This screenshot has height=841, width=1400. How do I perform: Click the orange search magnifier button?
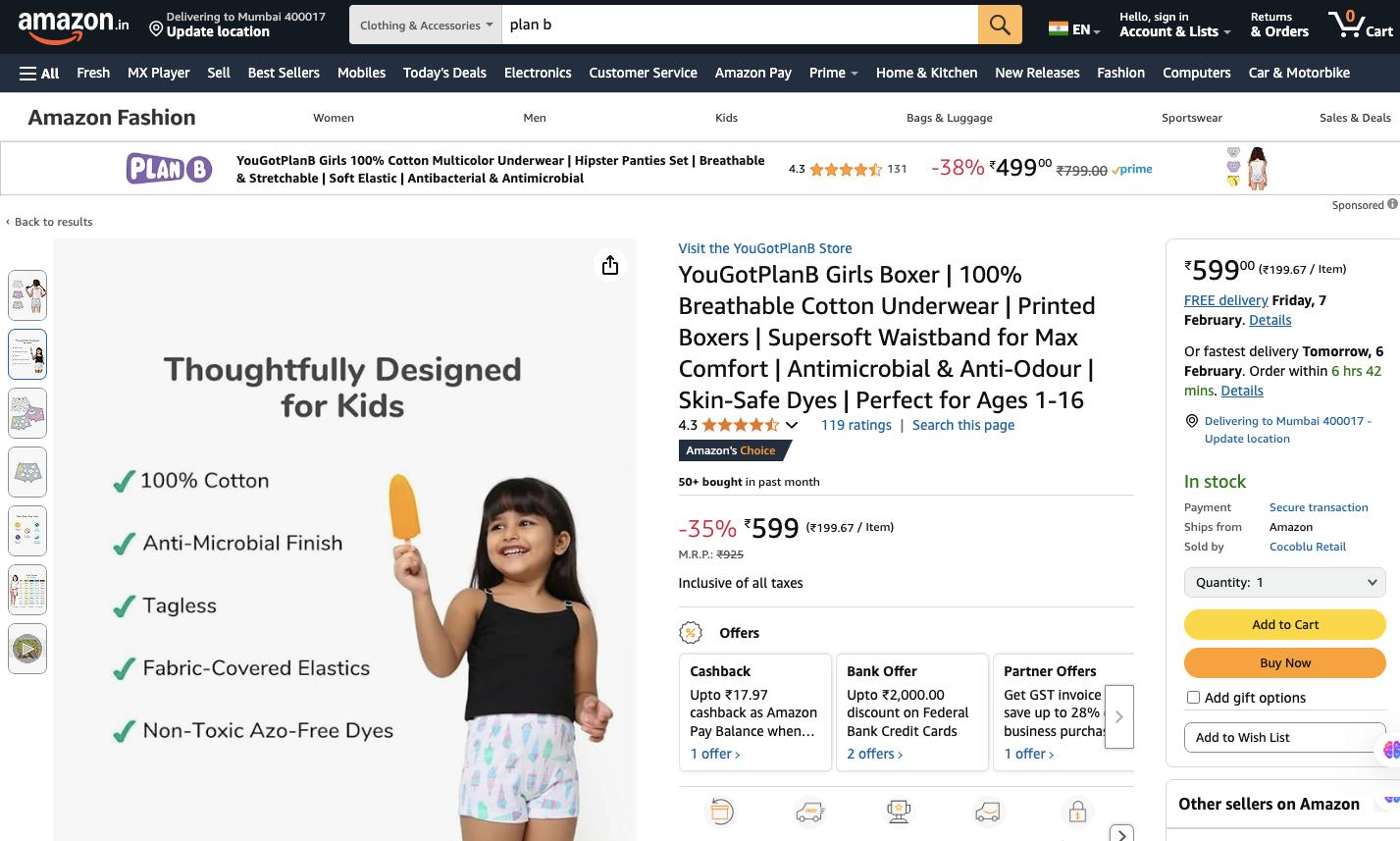pos(999,25)
